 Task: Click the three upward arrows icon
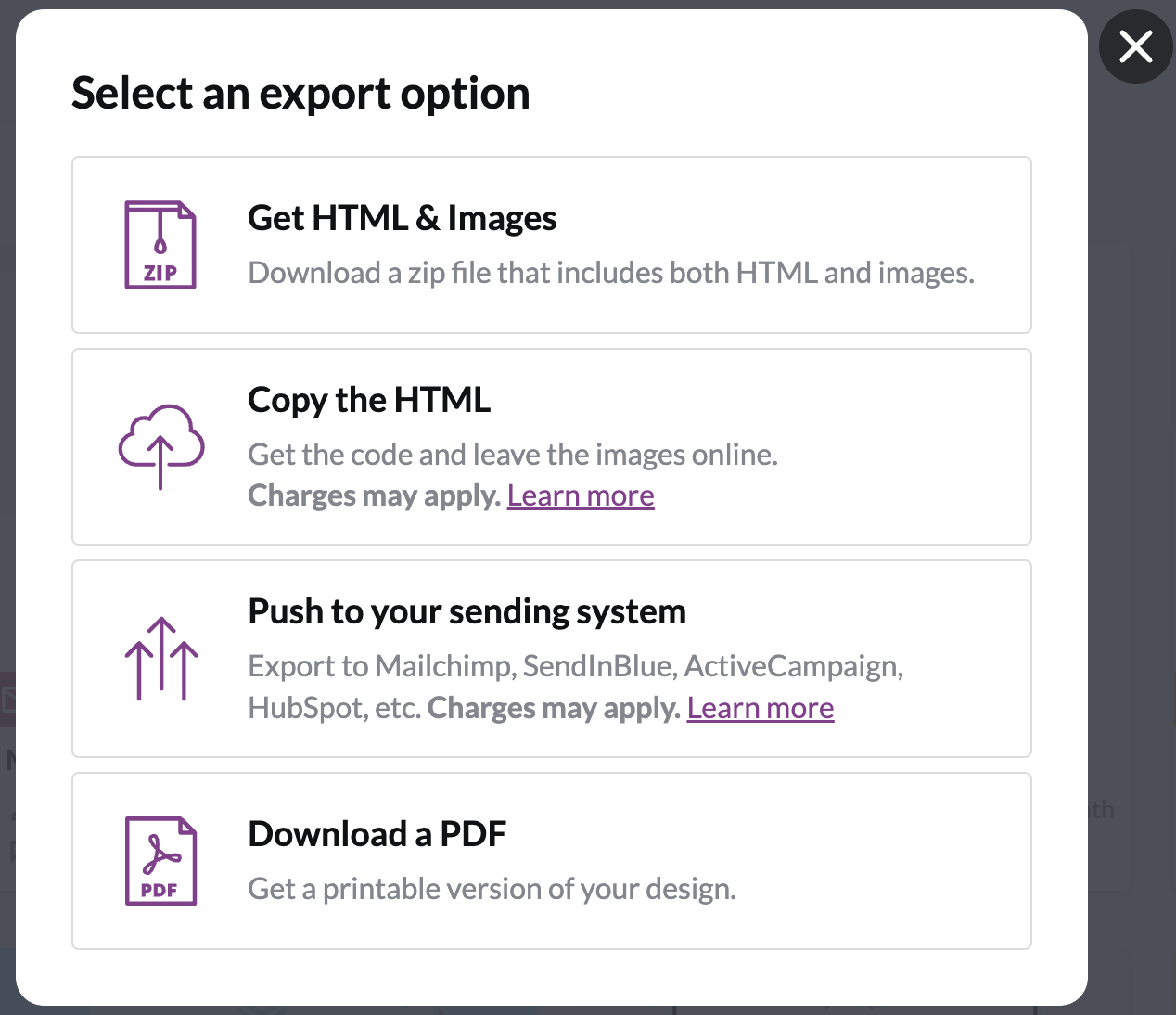161,659
